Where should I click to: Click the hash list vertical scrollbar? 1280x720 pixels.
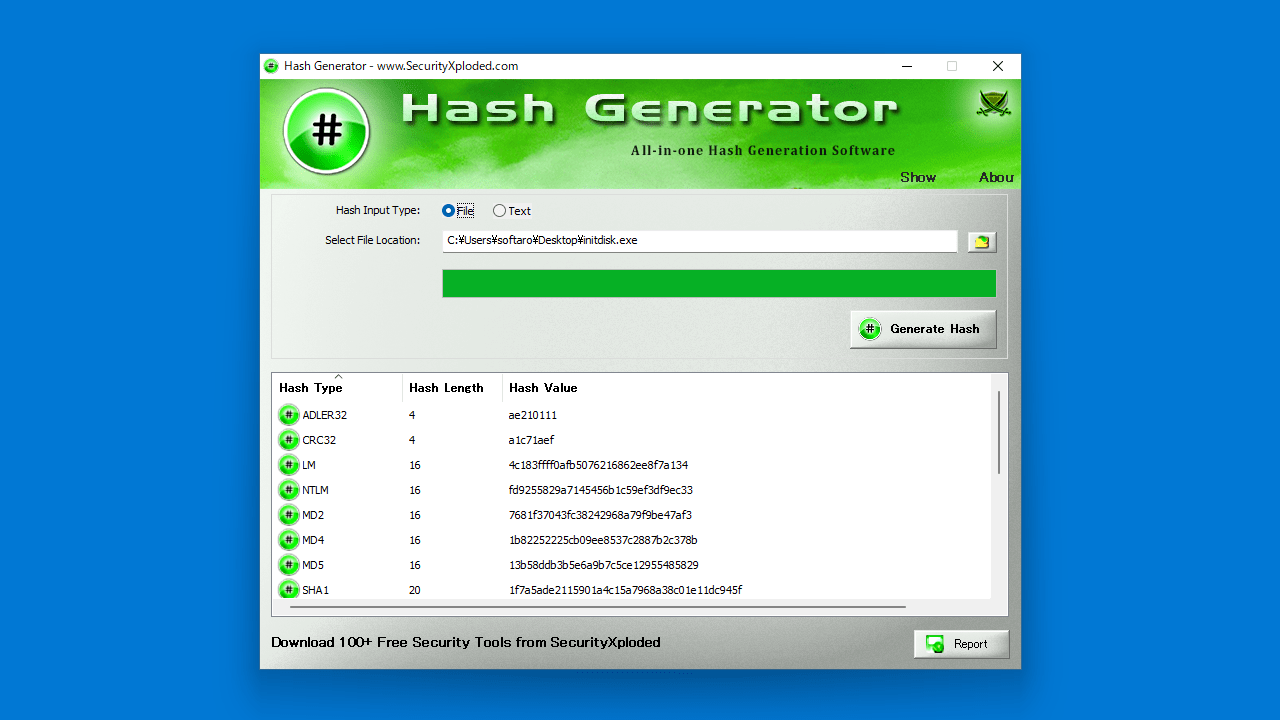click(998, 433)
